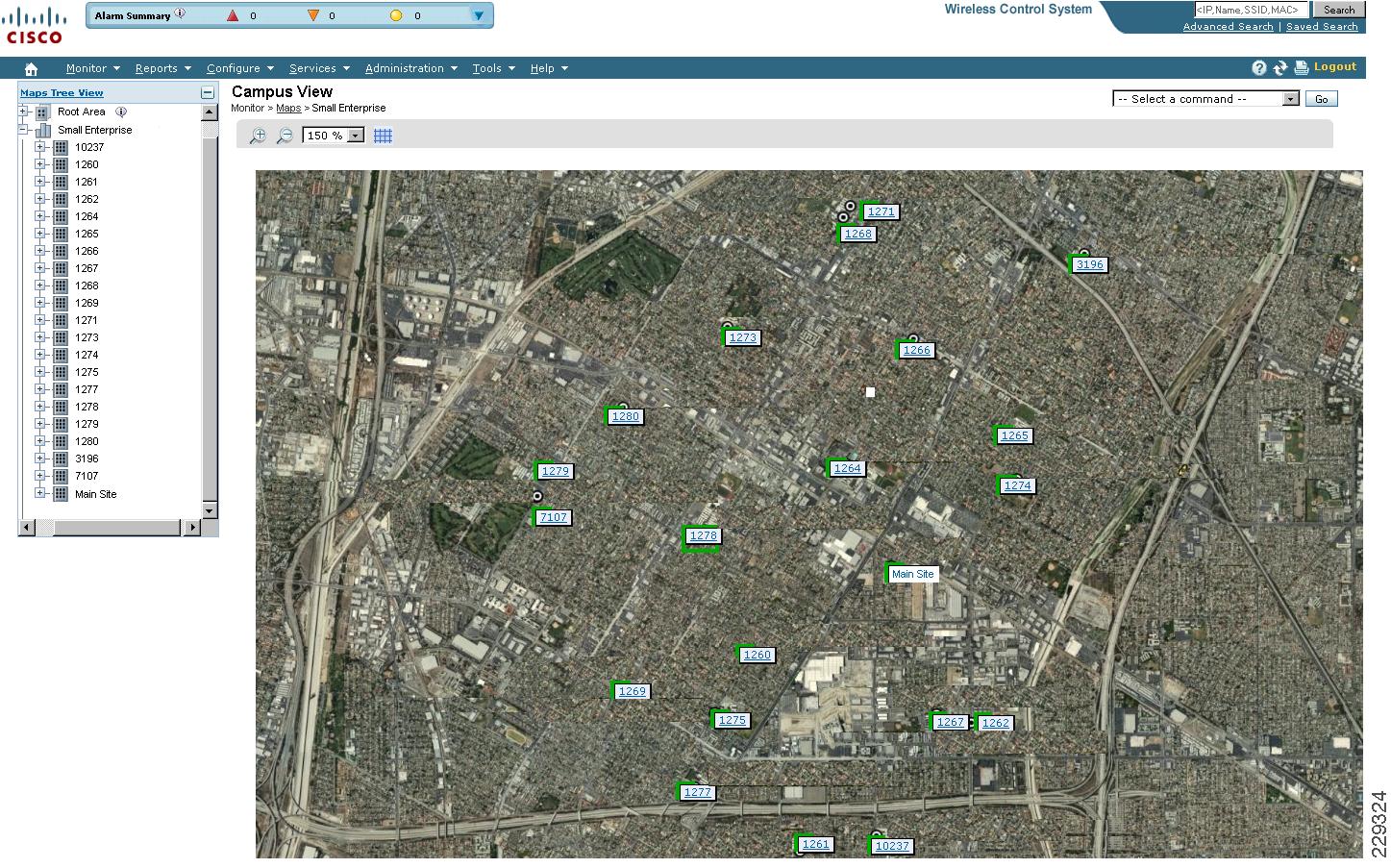Click the search input field
Viewport: 1391px width, 868px height.
point(1251,10)
